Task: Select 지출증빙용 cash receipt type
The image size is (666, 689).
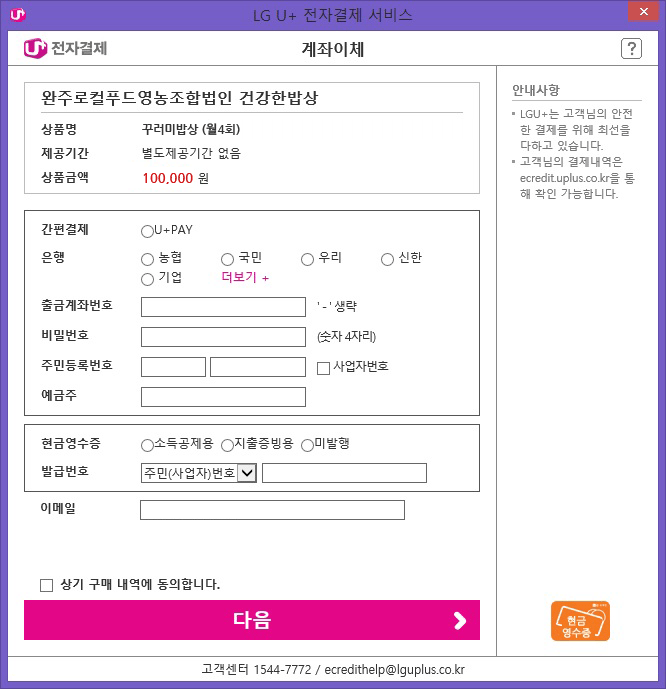Action: pyautogui.click(x=227, y=445)
